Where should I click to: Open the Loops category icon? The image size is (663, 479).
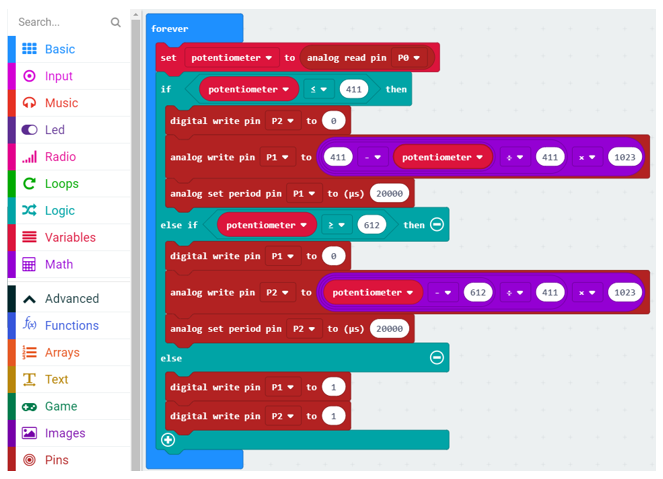29,183
